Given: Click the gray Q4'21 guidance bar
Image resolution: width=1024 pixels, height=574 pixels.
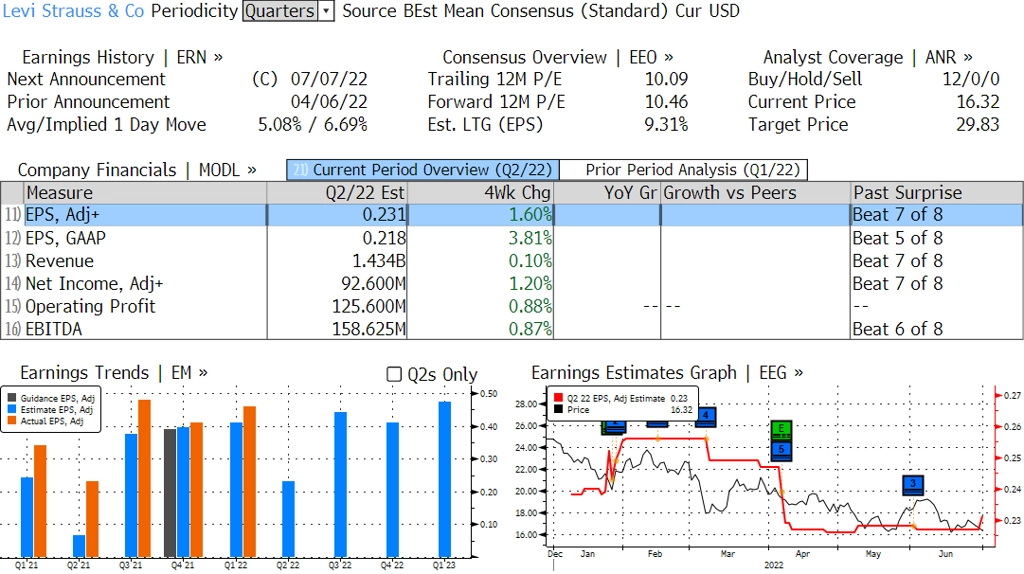Looking at the screenshot, I should coord(170,493).
